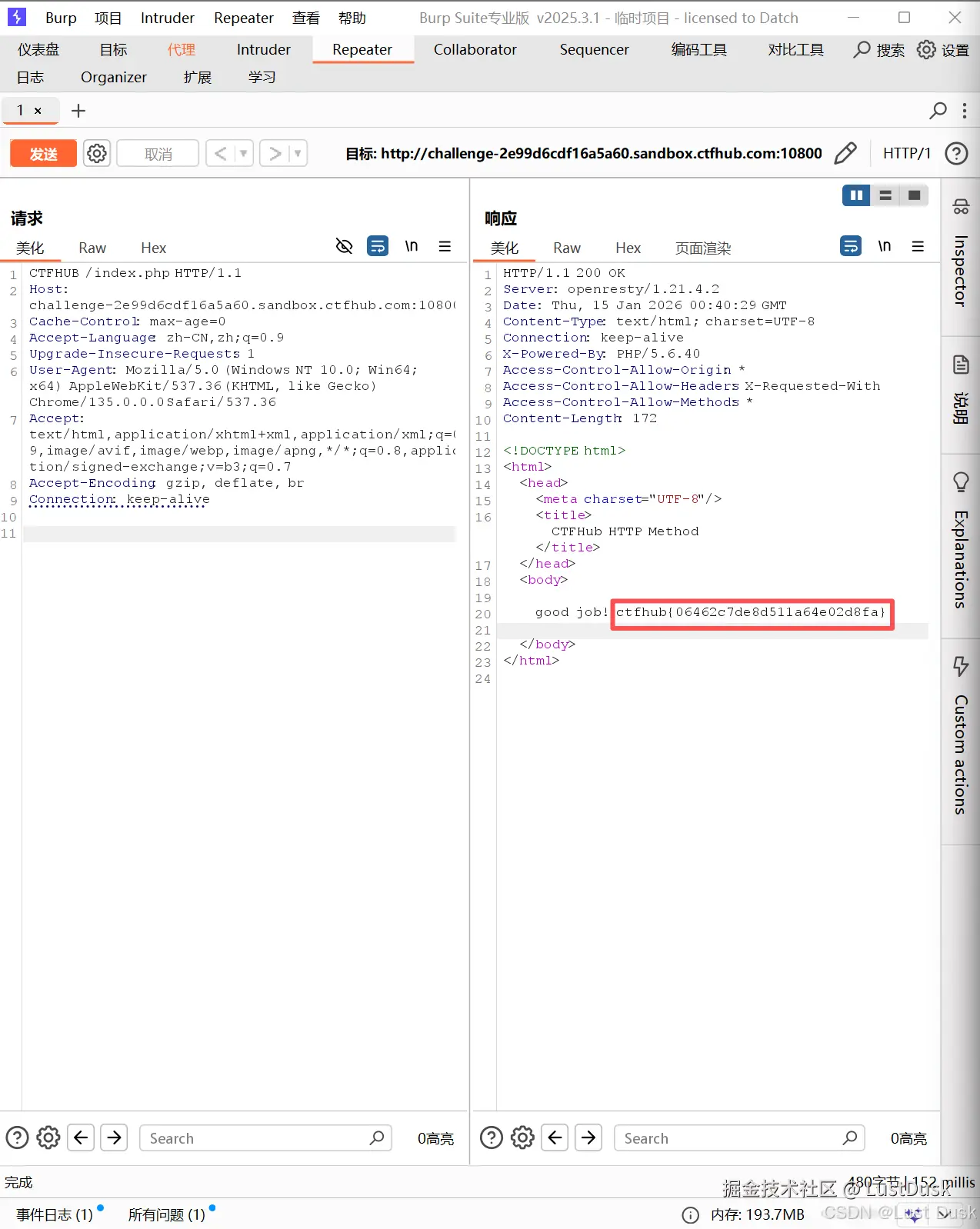Screen dimensions: 980x1229
Task: Toggle \n newline display in response panel
Action: [885, 246]
